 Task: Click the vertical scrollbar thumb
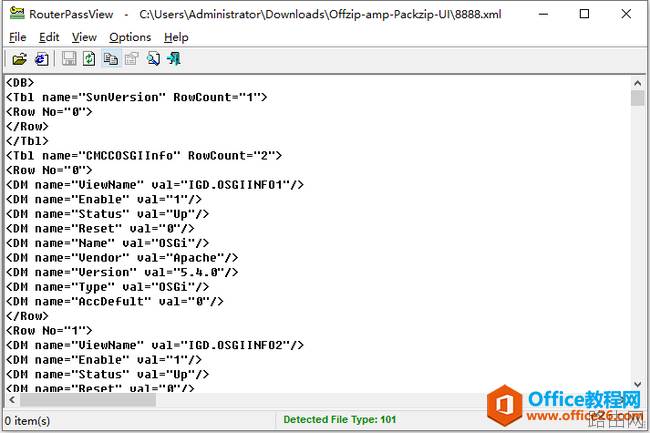pyautogui.click(x=638, y=98)
